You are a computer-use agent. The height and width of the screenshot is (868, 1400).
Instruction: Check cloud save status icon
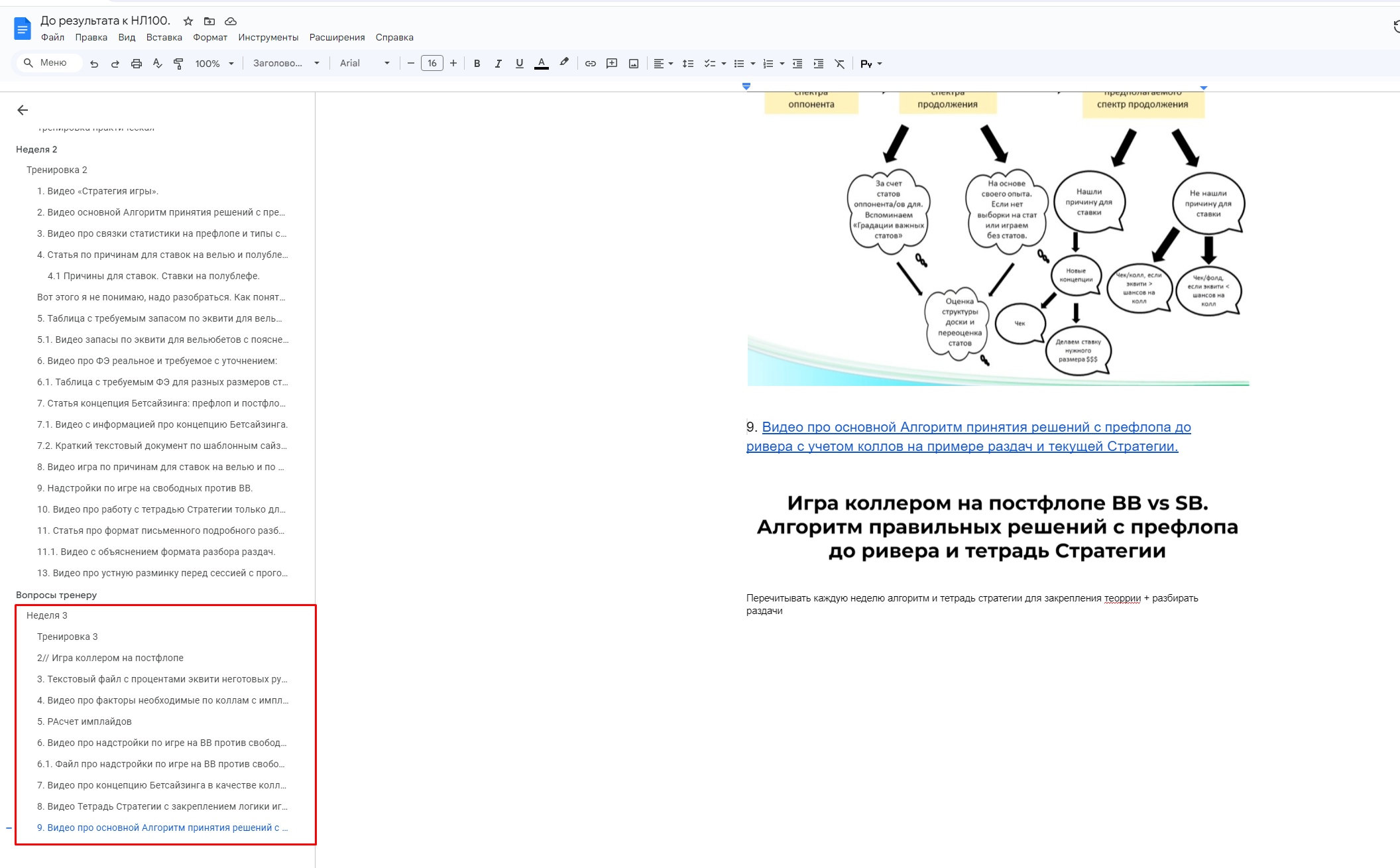[231, 21]
